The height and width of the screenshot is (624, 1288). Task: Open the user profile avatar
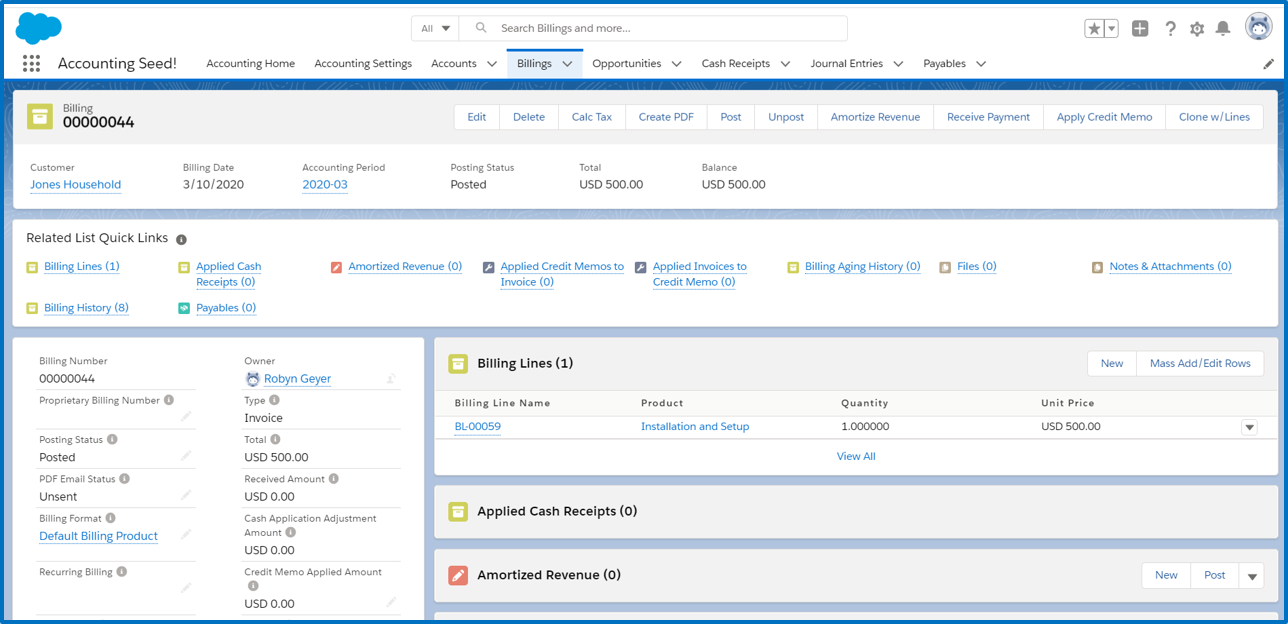click(1258, 28)
